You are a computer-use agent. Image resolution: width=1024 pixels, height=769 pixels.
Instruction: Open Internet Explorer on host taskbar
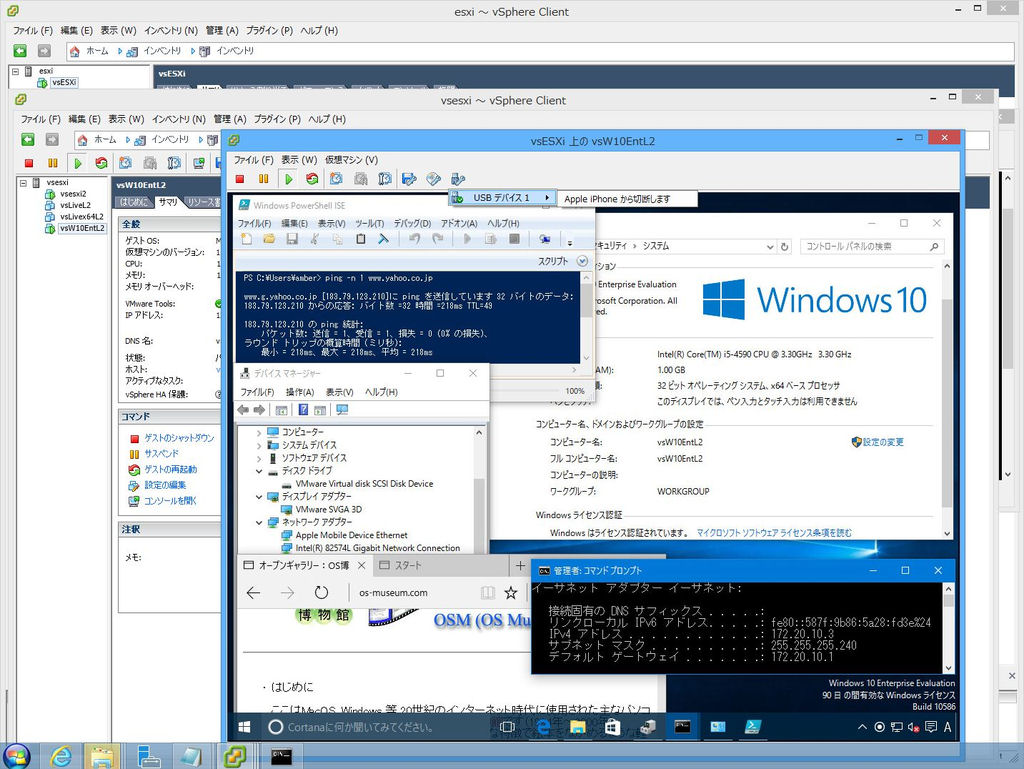(x=61, y=756)
